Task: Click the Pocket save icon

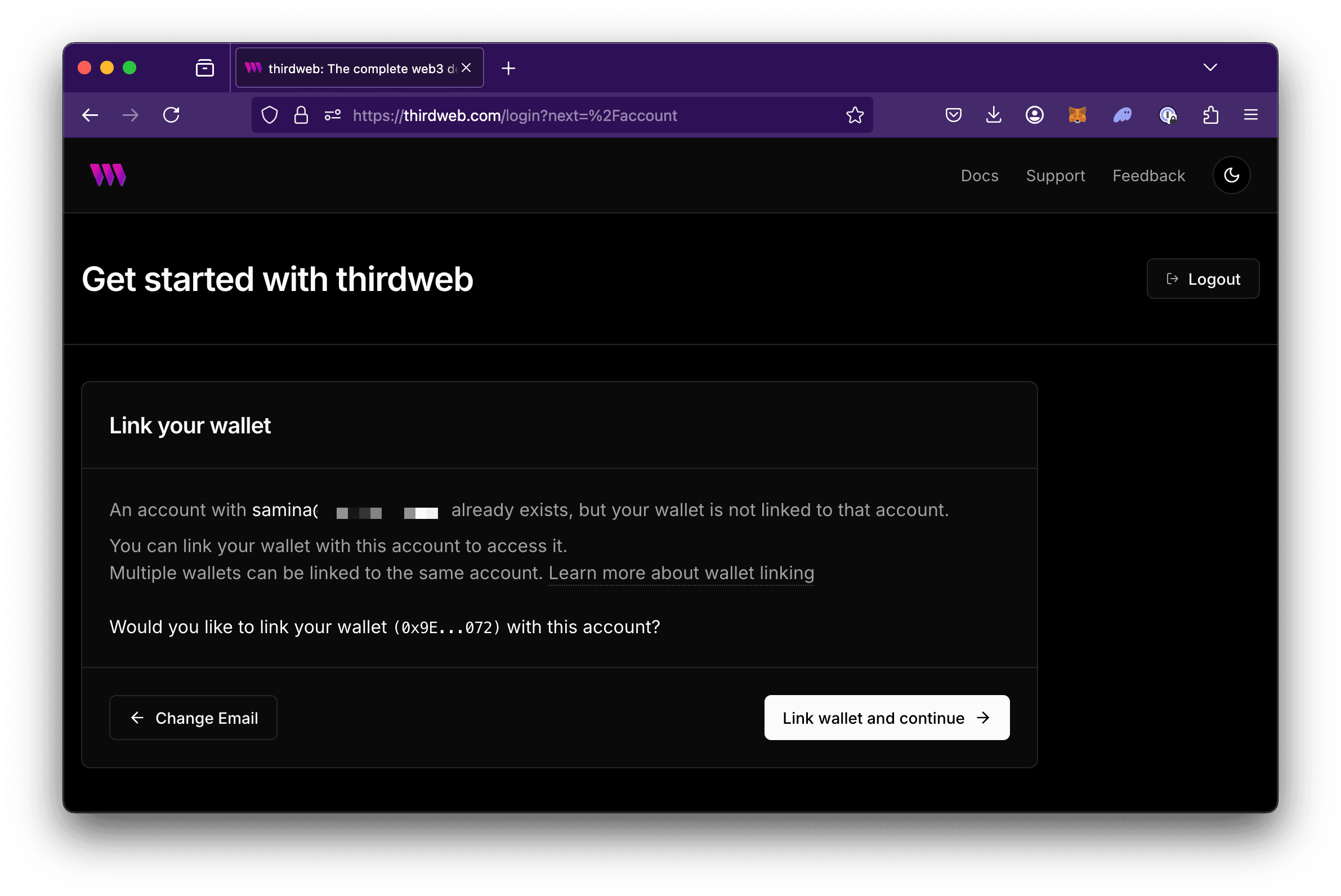Action: point(953,115)
